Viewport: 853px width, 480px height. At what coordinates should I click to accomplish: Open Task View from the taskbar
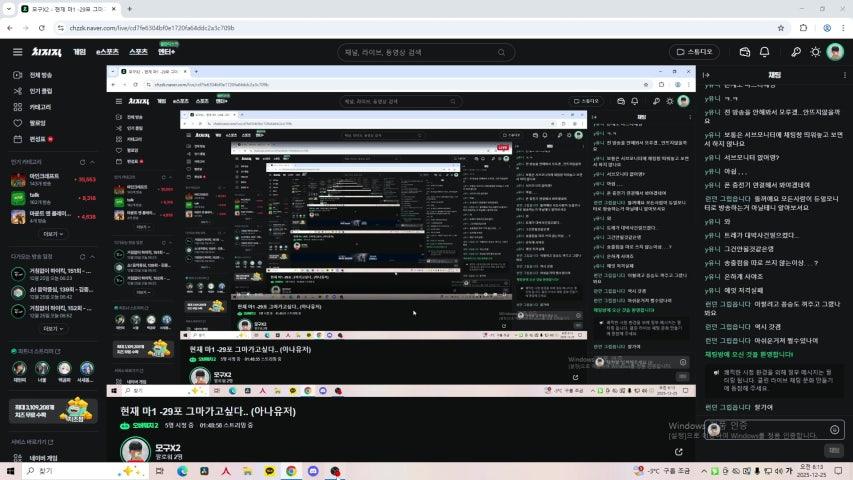click(x=159, y=471)
